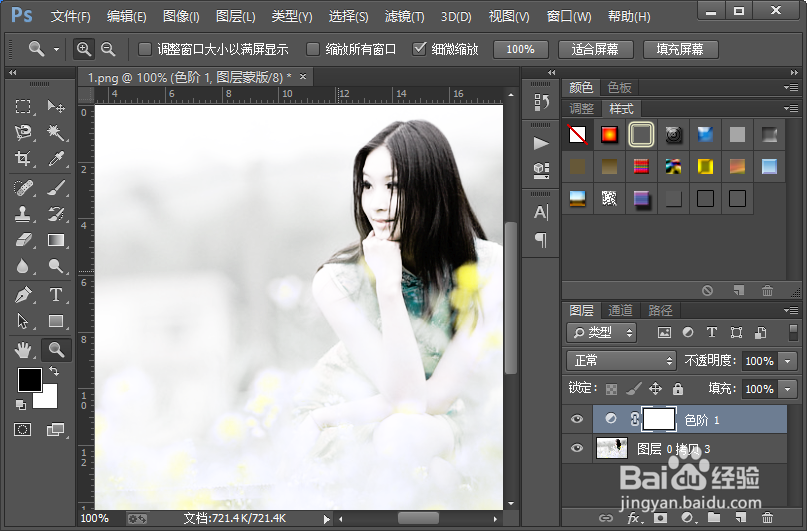Choose Zoom Out mode in options bar
The height and width of the screenshot is (531, 807).
[x=108, y=49]
